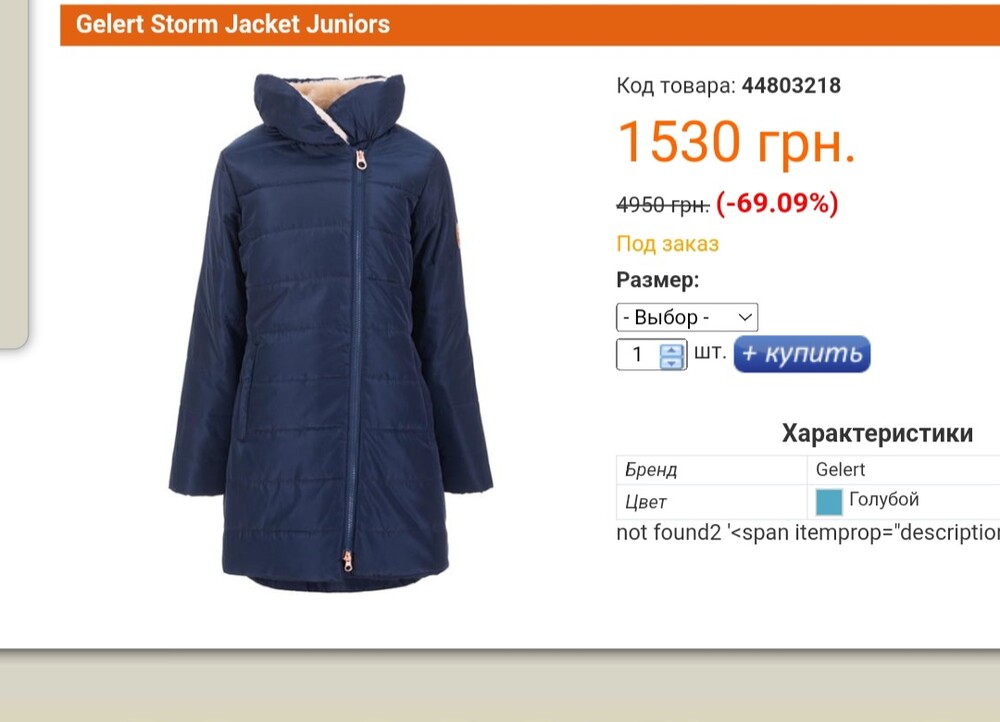The width and height of the screenshot is (1000, 722).
Task: Select the Gelert brand value cell
Action: [904, 469]
